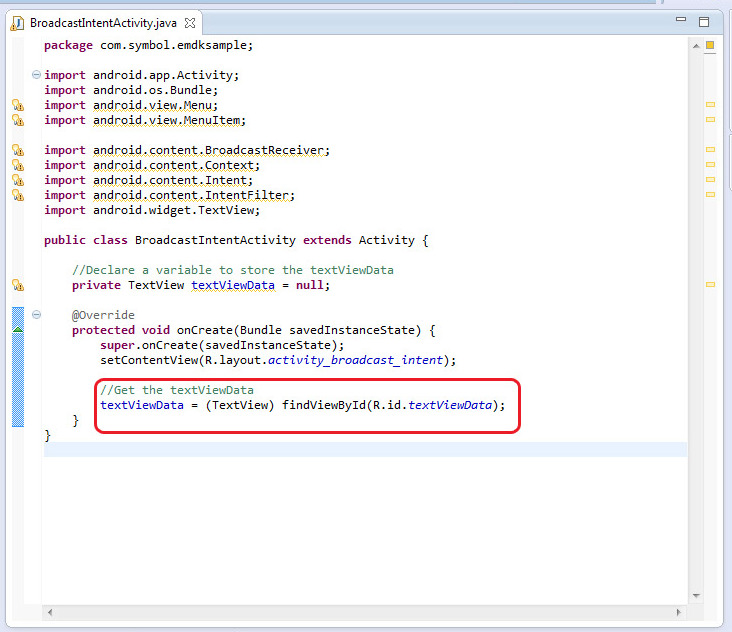Click warning marker next to BroadcastReceiver import
The height and width of the screenshot is (632, 732).
pyautogui.click(x=17, y=150)
